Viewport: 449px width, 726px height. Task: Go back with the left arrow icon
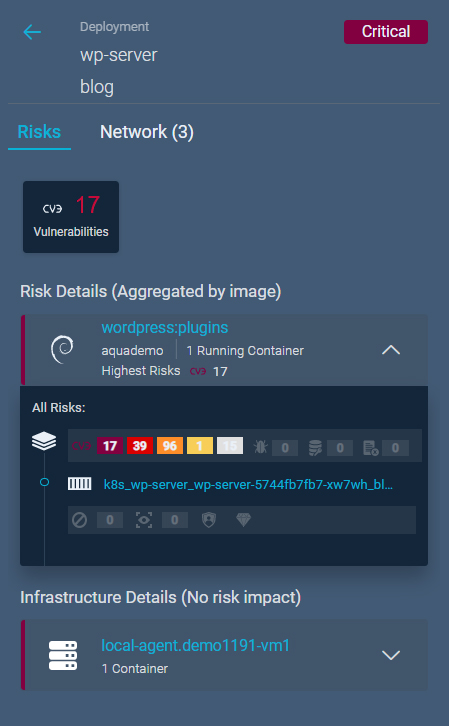32,32
